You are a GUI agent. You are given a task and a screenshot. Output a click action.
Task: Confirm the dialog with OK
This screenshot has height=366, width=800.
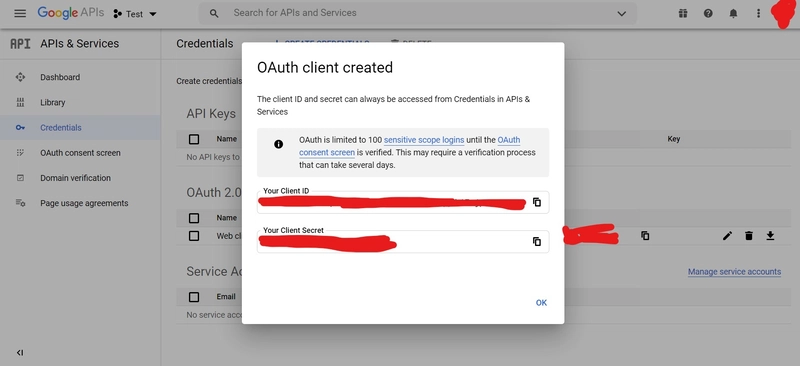tap(541, 303)
